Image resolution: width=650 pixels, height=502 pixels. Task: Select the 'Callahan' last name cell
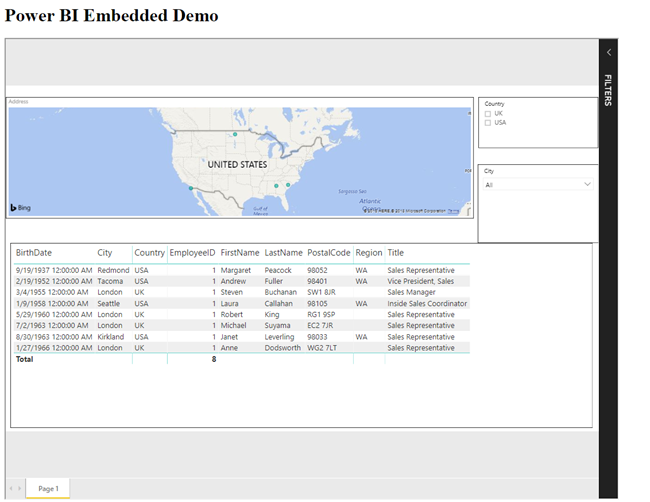point(278,303)
